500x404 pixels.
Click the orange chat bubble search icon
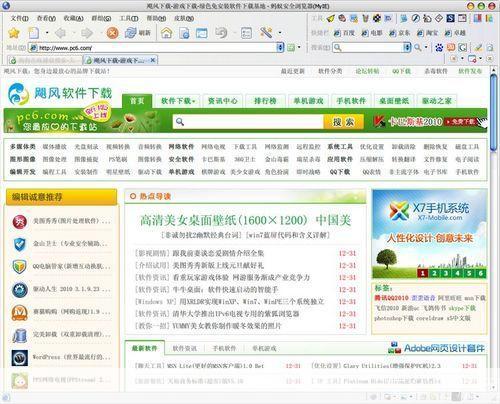pyautogui.click(x=451, y=48)
